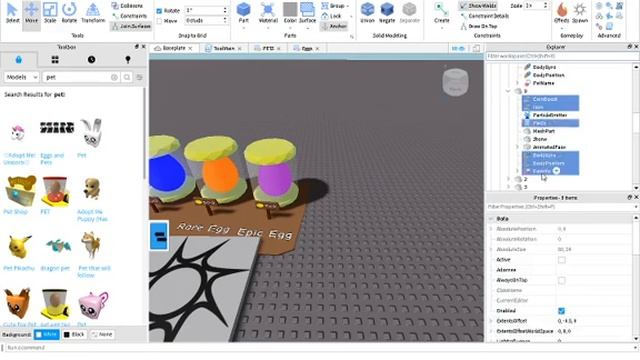Click the constraint Scale value field
The height and width of the screenshot is (360, 640).
coord(536,6)
